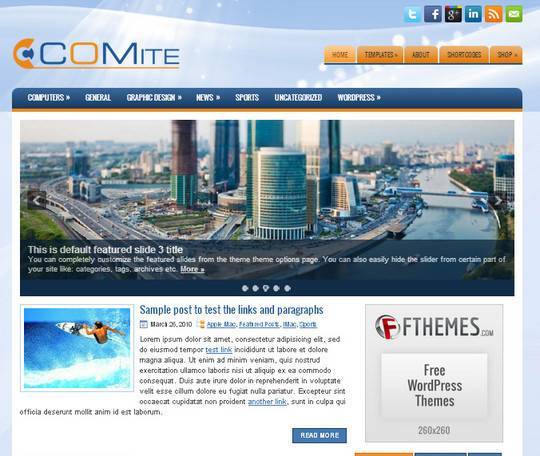This screenshot has height=456, width=540.
Task: Select the third slider pagination dot
Action: (x=266, y=288)
